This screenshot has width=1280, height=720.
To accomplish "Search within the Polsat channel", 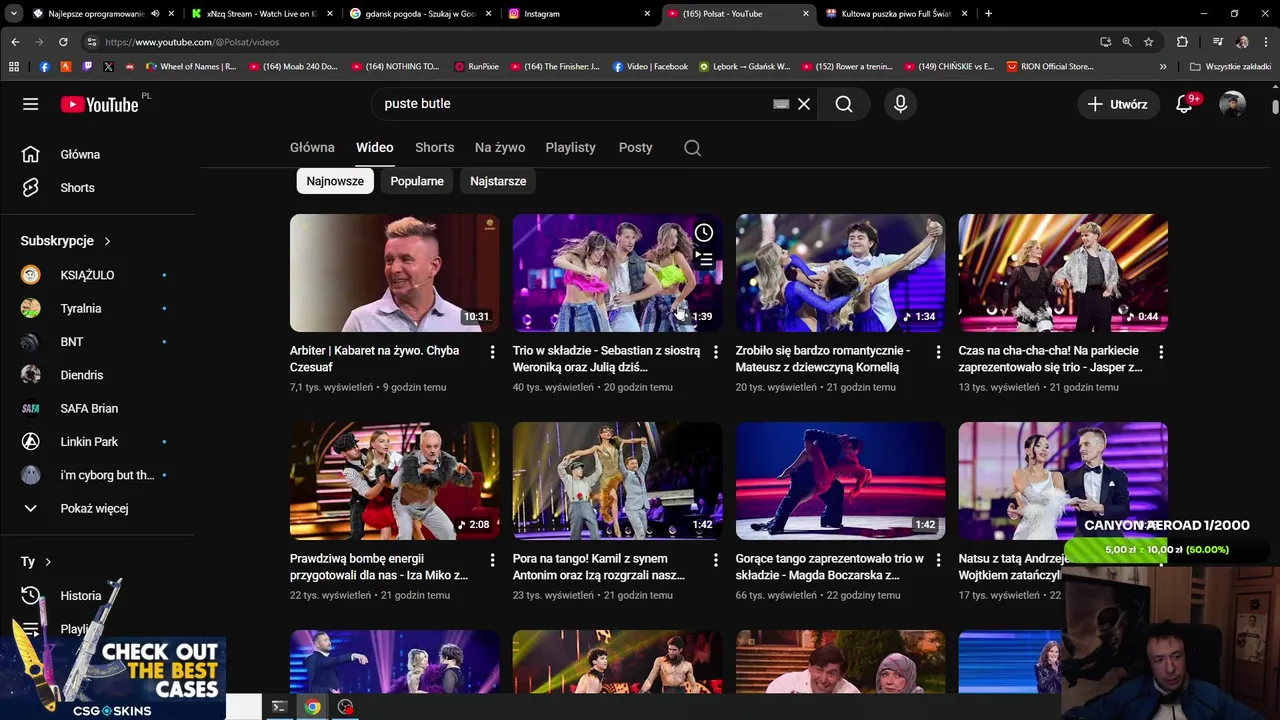I will (x=692, y=148).
